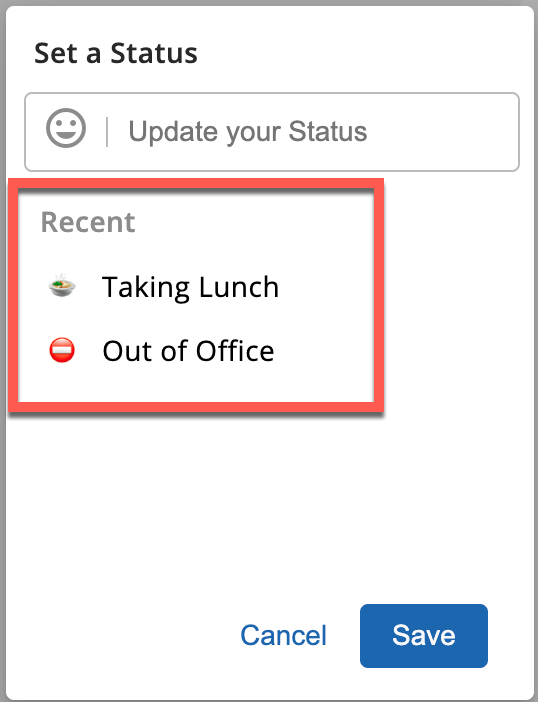The height and width of the screenshot is (702, 538).
Task: Apply the Out of Office status text
Action: (188, 351)
